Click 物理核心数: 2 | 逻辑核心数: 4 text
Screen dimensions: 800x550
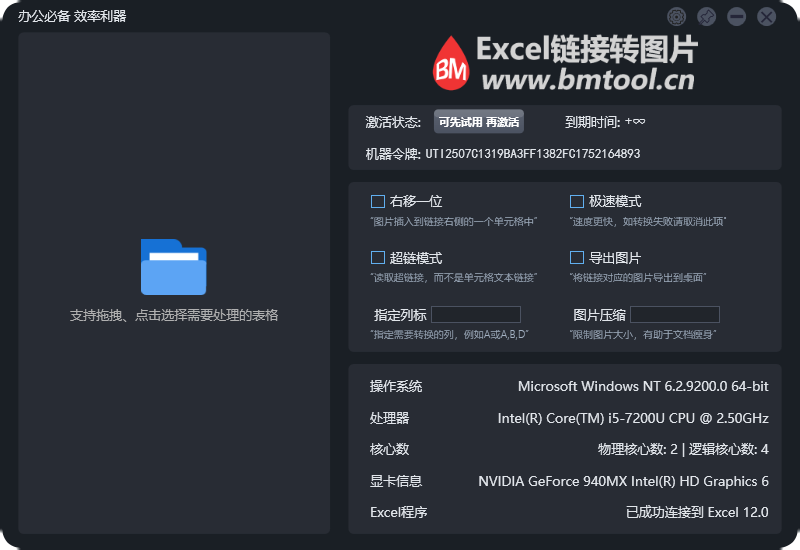tap(683, 449)
